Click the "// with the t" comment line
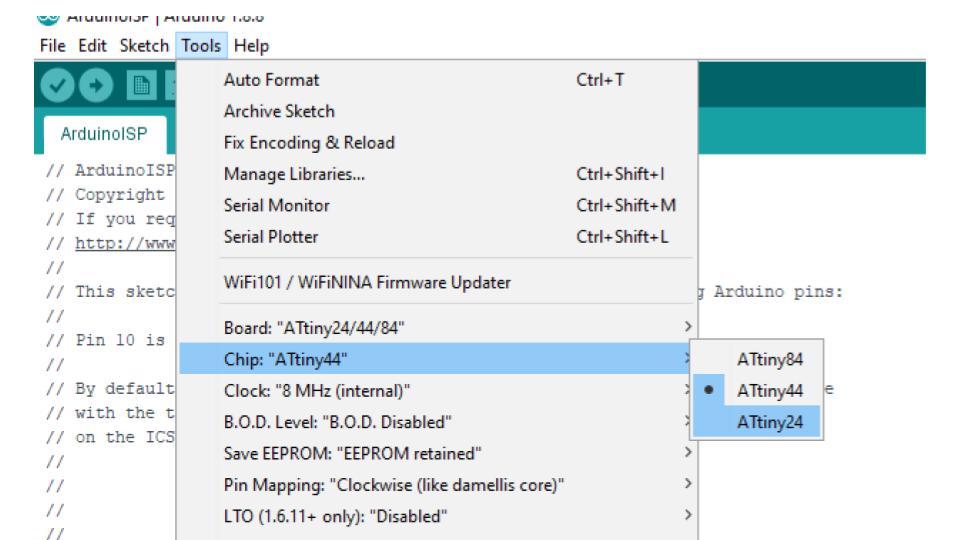Viewport: 960px width, 540px height. pos(110,413)
